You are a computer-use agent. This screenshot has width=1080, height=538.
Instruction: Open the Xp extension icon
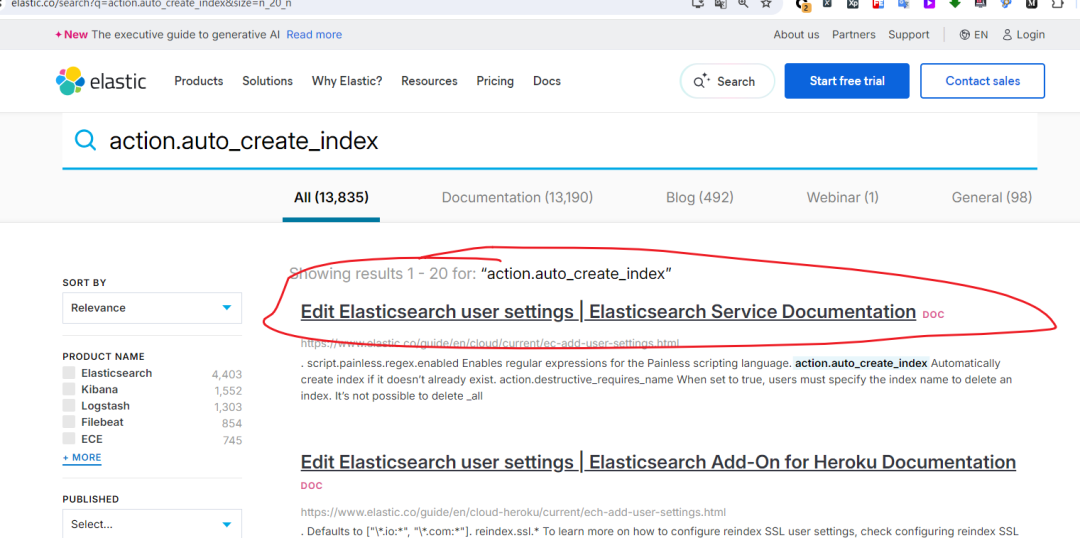(853, 3)
